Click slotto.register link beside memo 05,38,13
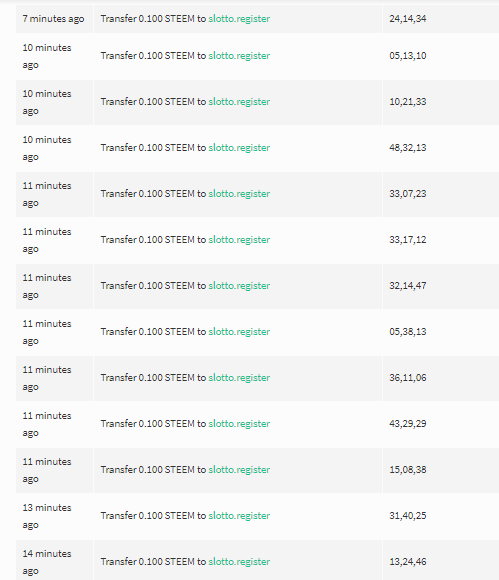The width and height of the screenshot is (499, 580). 239,332
